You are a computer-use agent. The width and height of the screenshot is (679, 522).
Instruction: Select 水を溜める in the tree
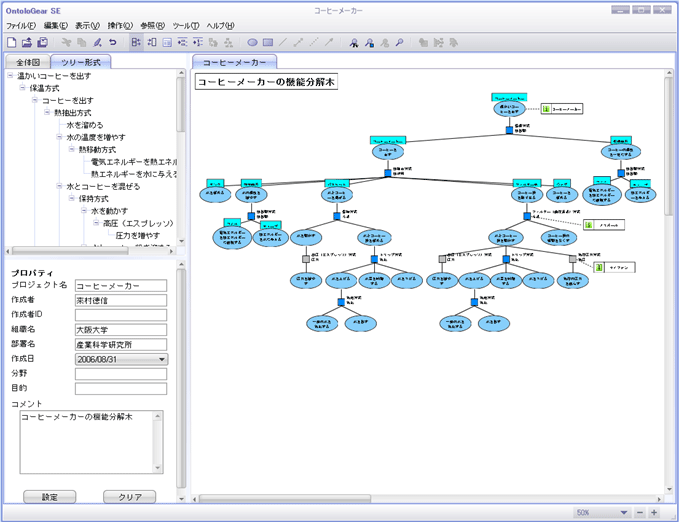(x=85, y=125)
